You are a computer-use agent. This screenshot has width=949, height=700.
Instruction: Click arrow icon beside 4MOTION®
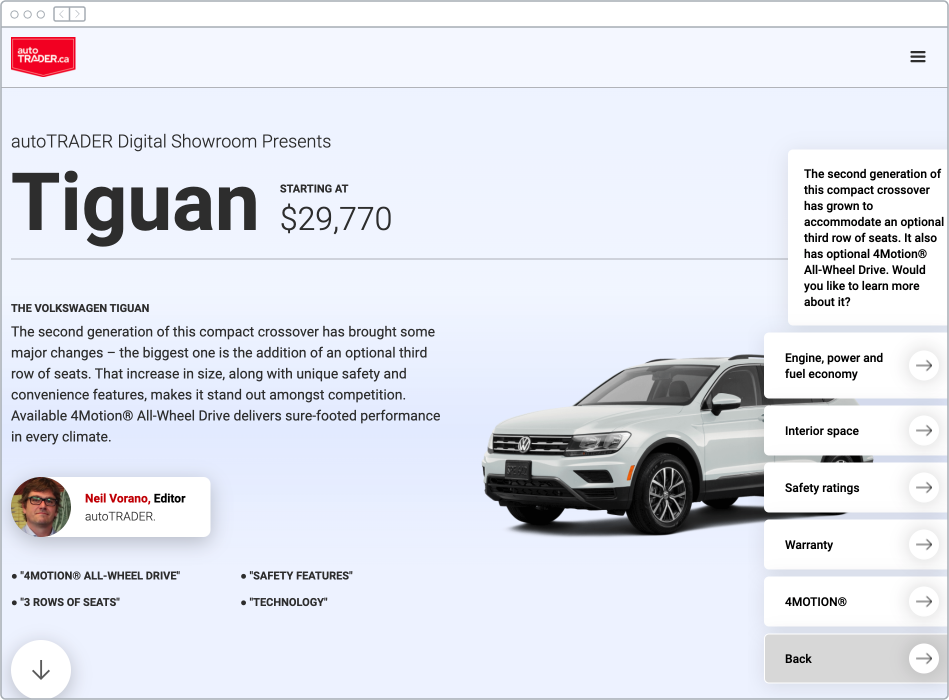[x=924, y=601]
